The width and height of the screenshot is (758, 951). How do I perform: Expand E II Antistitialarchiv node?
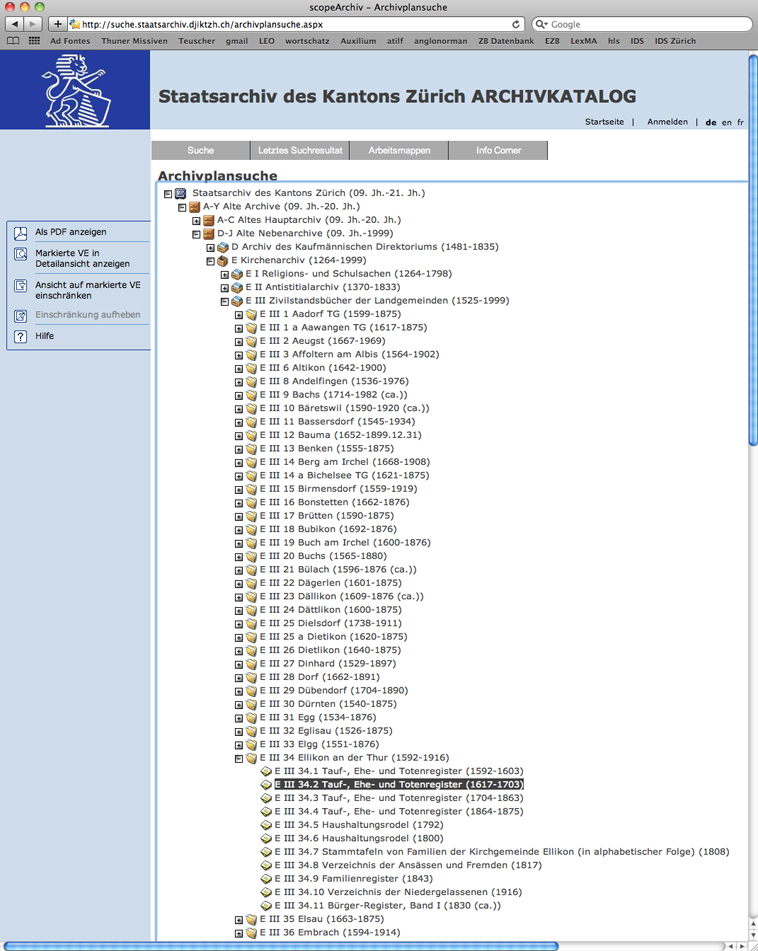tap(224, 288)
